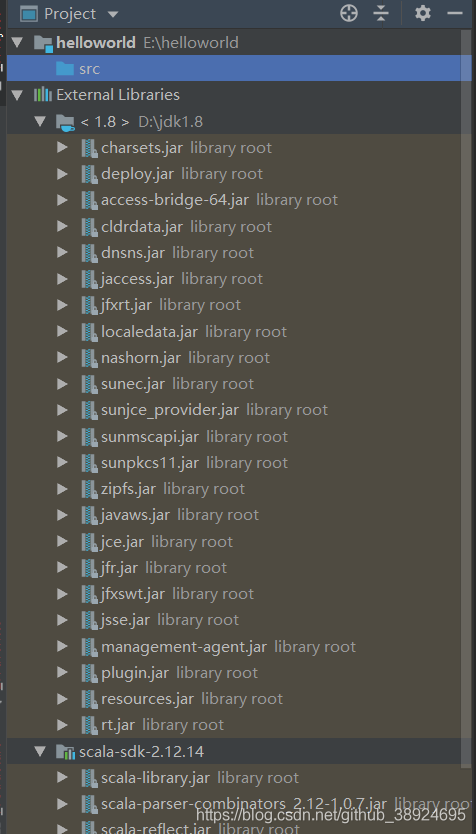Click the locate/select opened file target icon
Screen dimensions: 476x834
point(349,13)
